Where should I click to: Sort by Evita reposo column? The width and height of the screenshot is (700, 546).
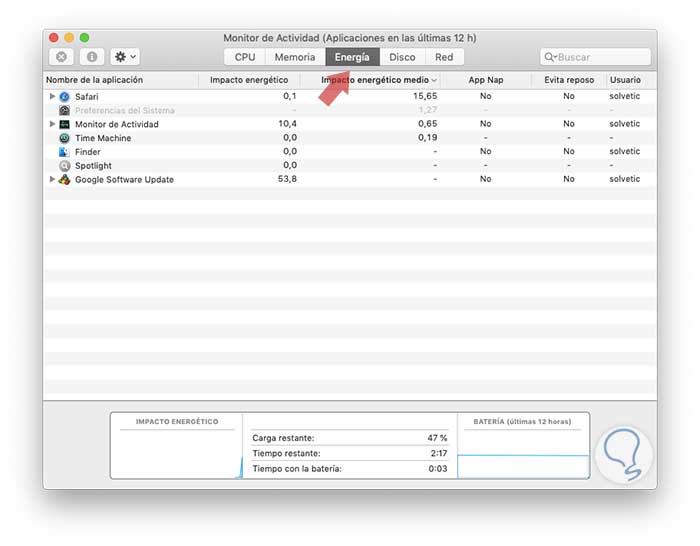pyautogui.click(x=569, y=80)
